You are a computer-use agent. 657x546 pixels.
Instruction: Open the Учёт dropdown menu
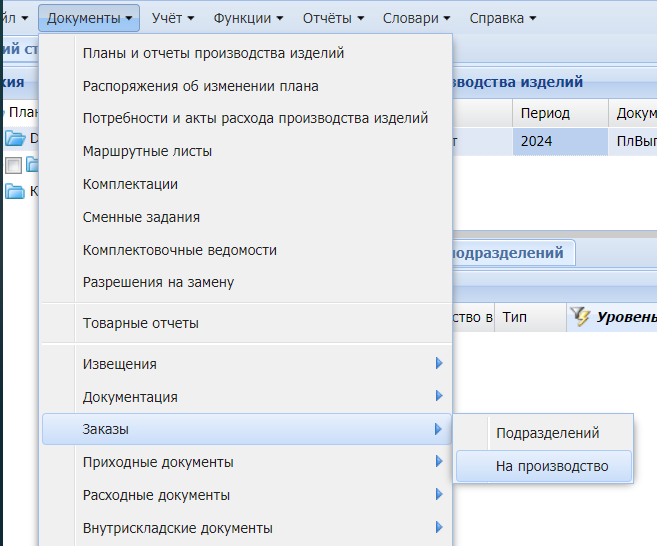(x=172, y=18)
